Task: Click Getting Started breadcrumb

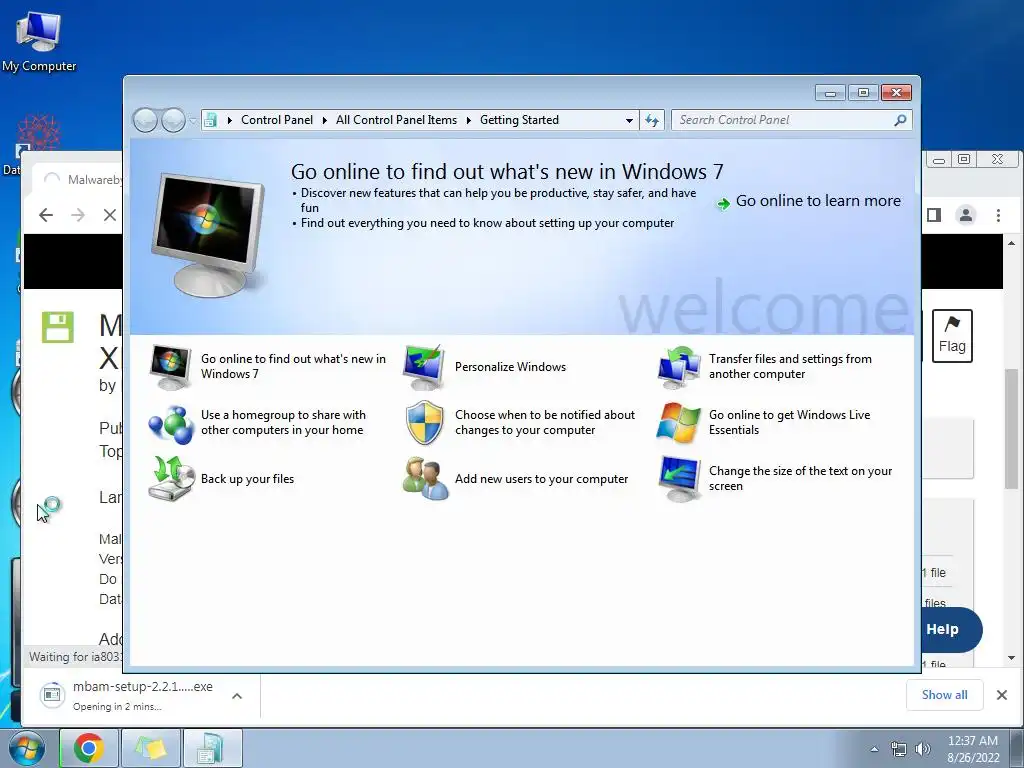Action: pos(519,120)
